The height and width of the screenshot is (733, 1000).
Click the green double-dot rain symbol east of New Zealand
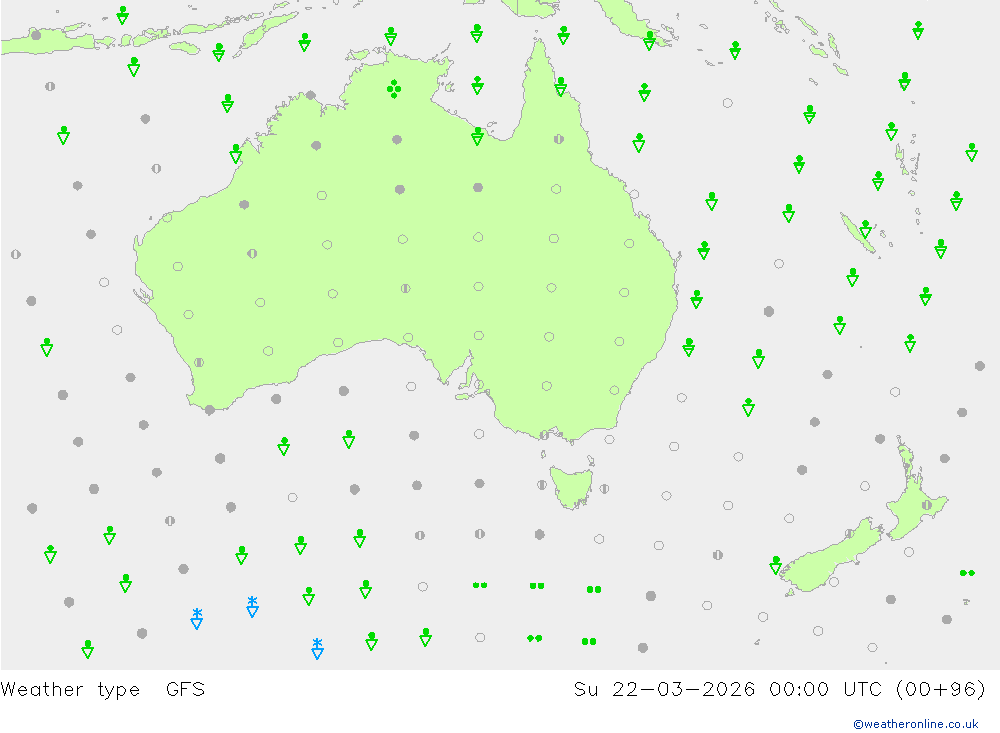click(967, 573)
